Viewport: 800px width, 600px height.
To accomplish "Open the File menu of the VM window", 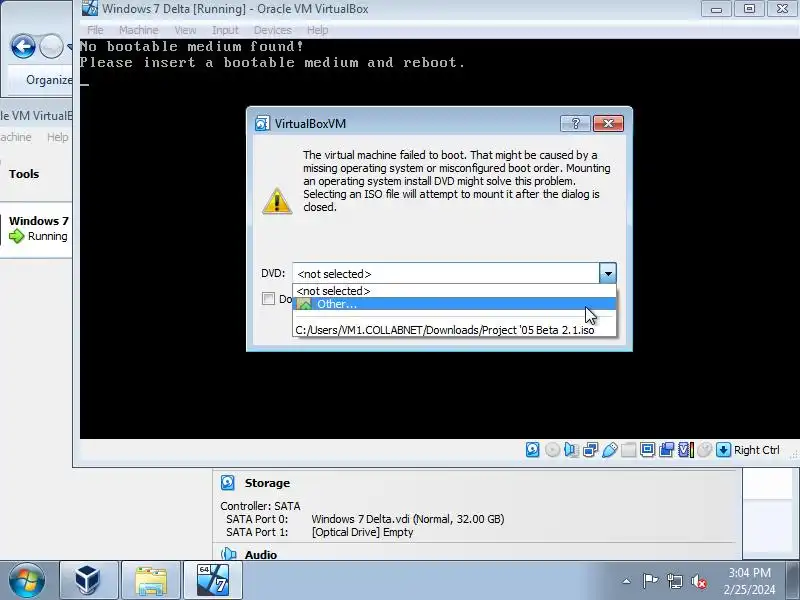I will click(95, 30).
